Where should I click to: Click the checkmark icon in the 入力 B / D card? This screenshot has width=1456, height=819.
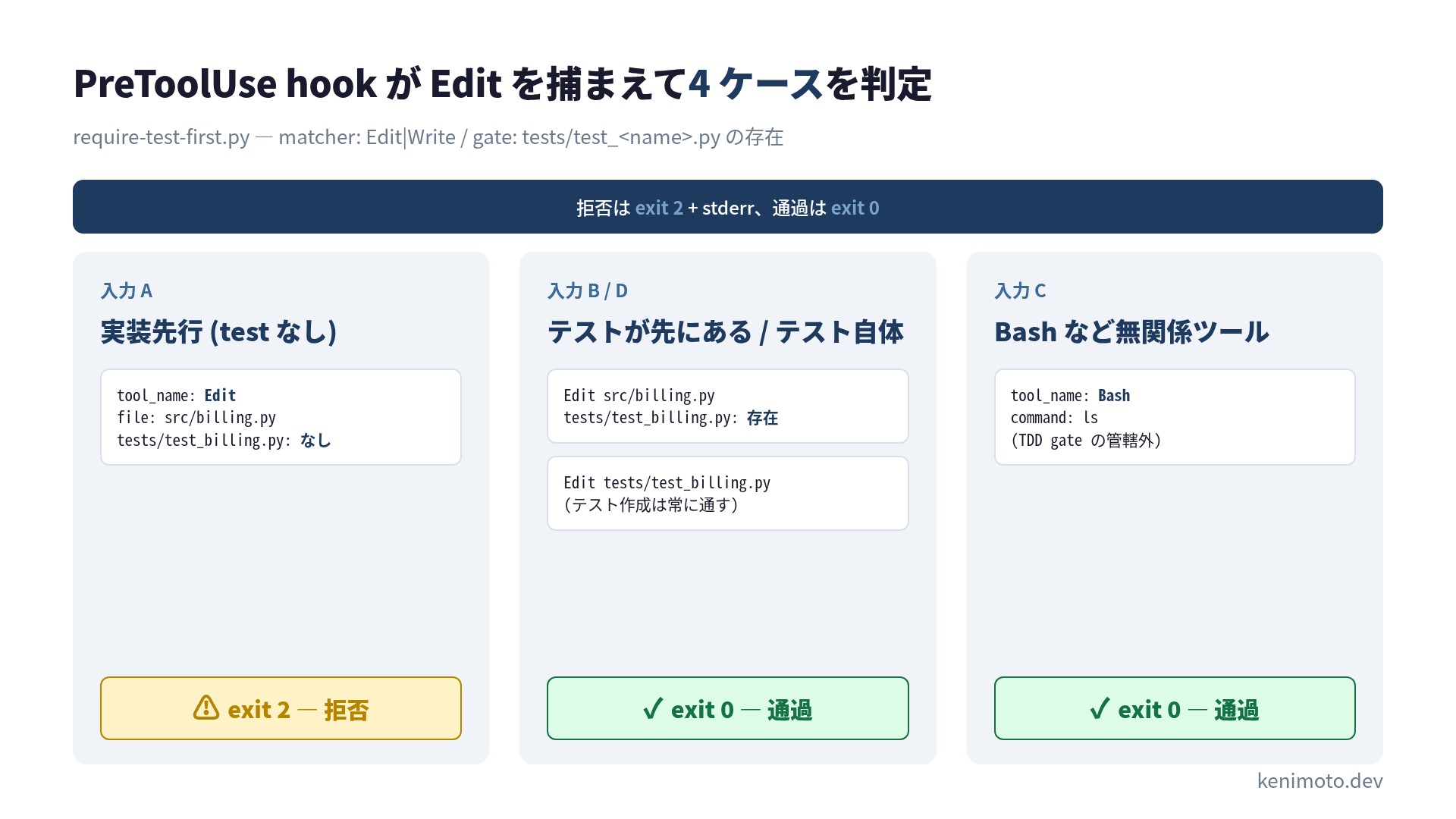tap(653, 708)
